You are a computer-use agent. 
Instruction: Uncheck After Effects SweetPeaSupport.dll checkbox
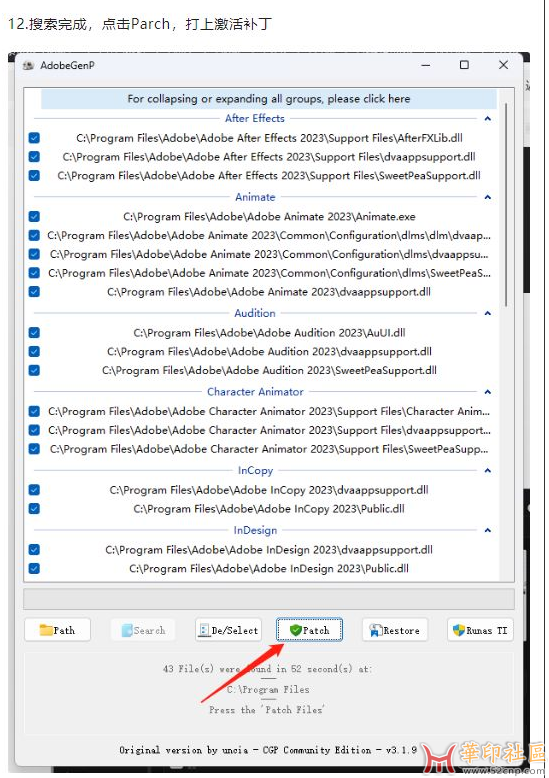(x=34, y=176)
